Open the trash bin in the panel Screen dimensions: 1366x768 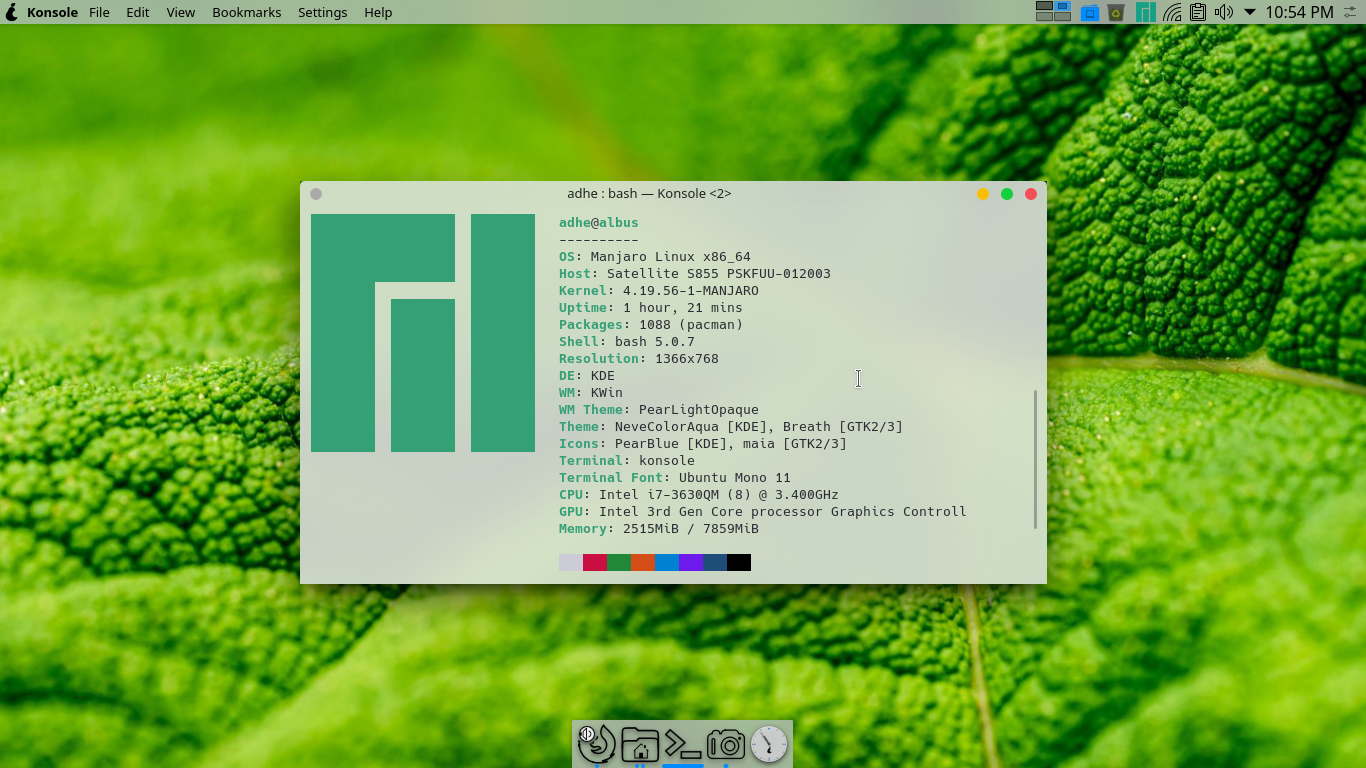1116,12
